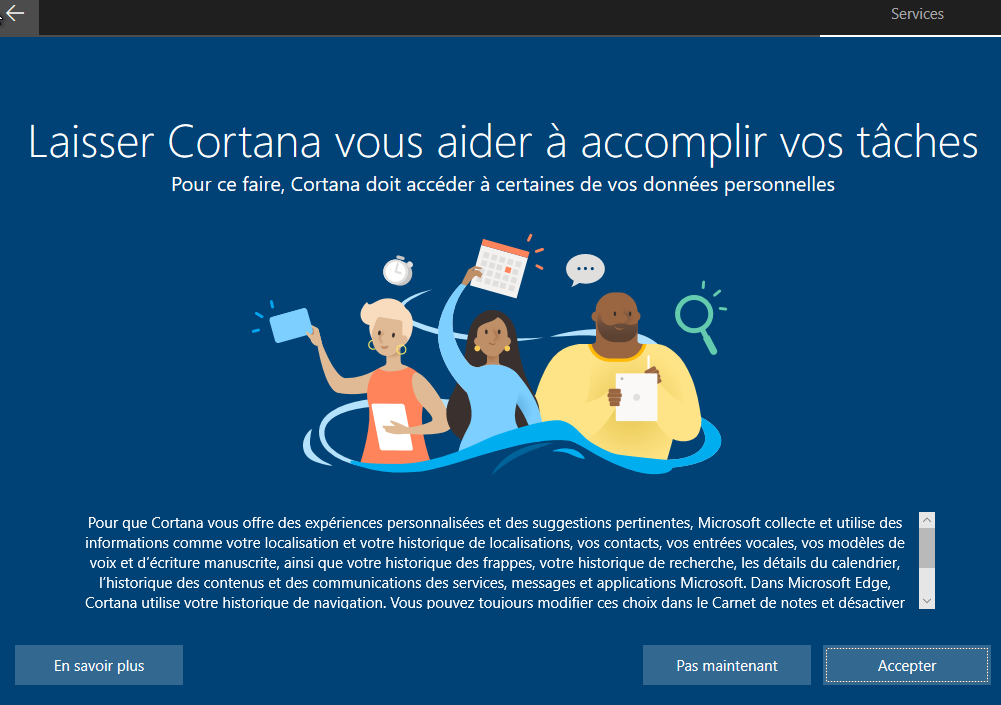Click the bearded man in yellow sweater

click(618, 377)
